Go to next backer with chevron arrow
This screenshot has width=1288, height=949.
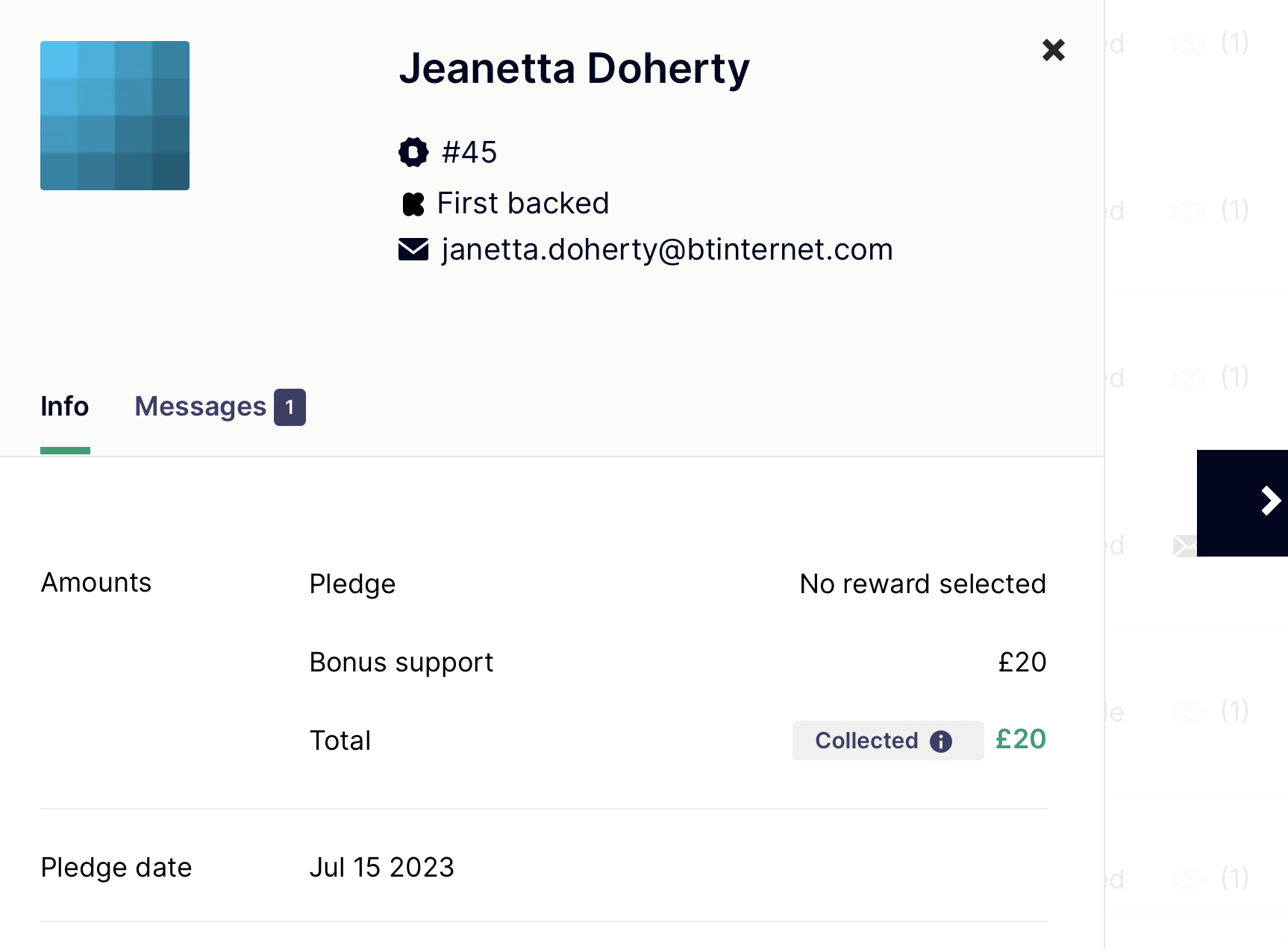[1269, 501]
